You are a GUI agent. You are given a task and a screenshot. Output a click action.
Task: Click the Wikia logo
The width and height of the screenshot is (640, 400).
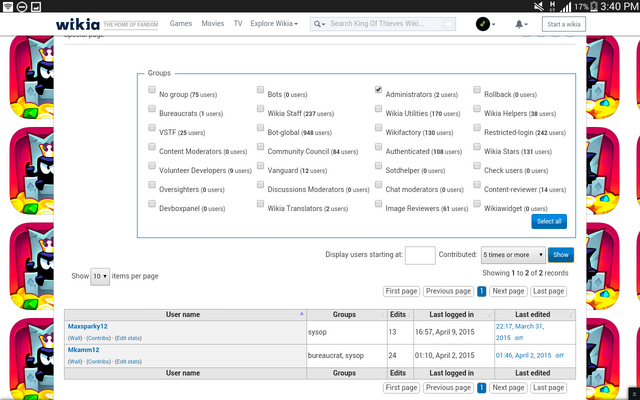coord(78,24)
